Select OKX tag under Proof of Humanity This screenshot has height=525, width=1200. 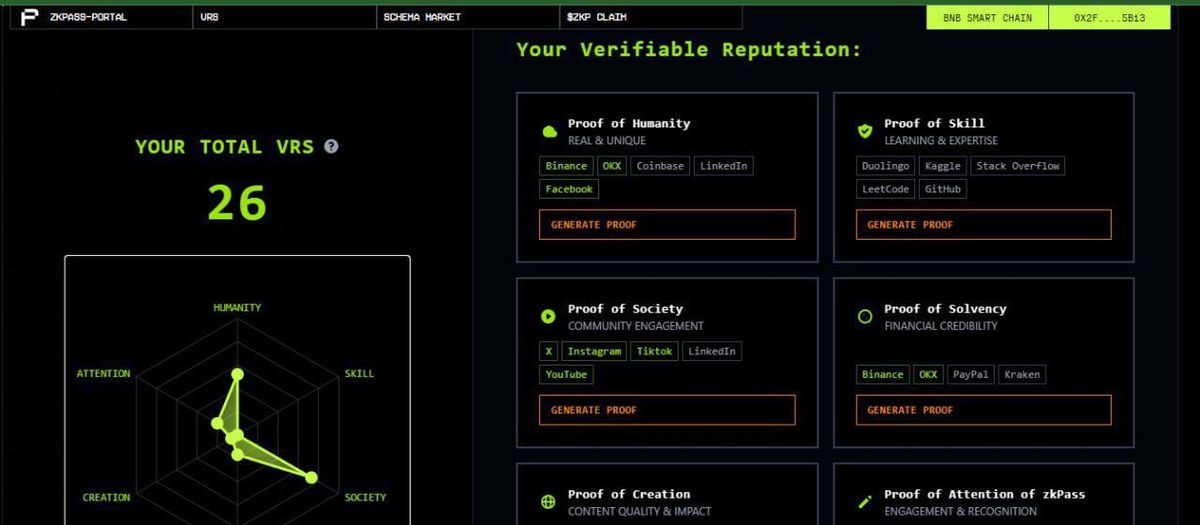pyautogui.click(x=611, y=166)
